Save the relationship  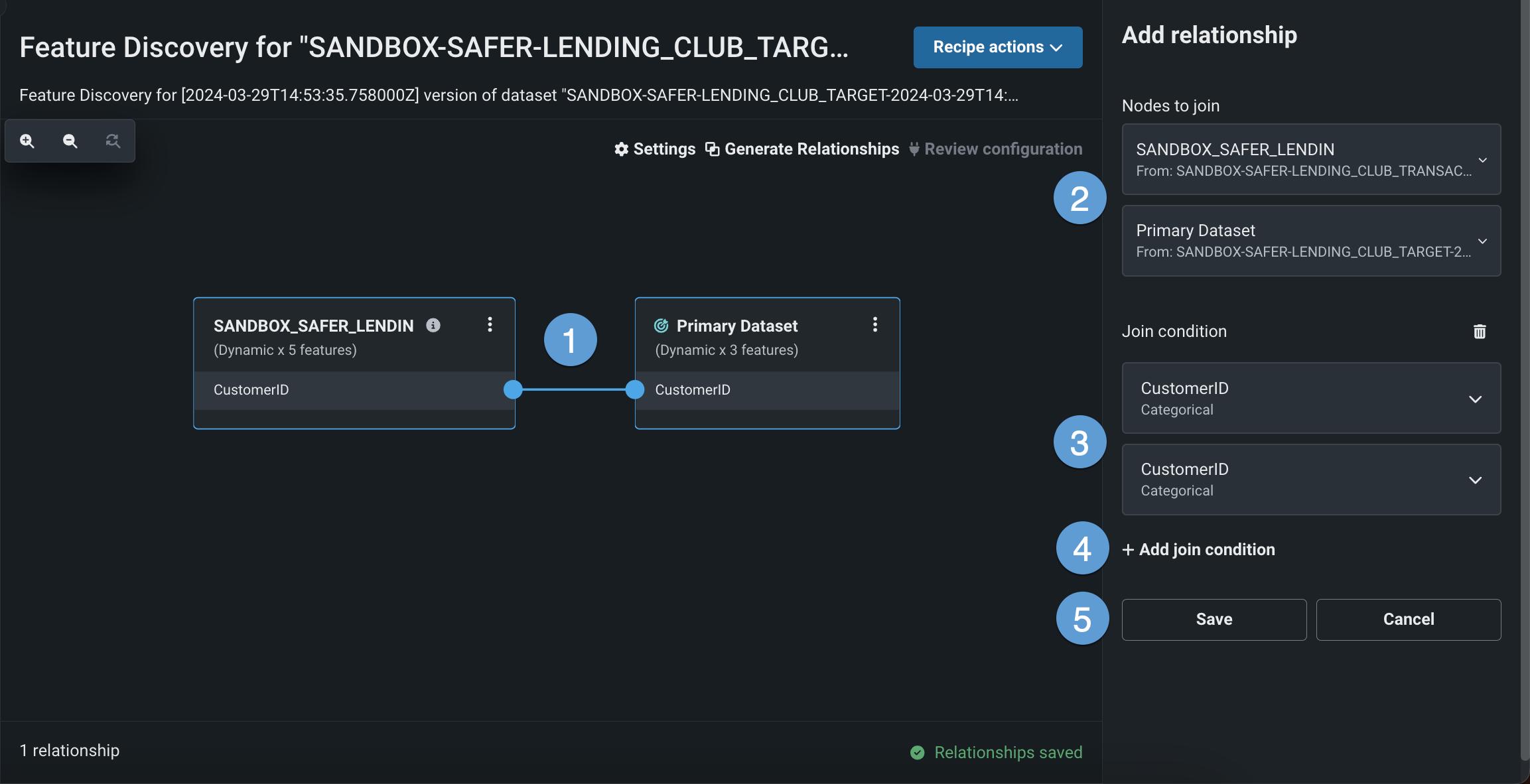click(x=1214, y=620)
